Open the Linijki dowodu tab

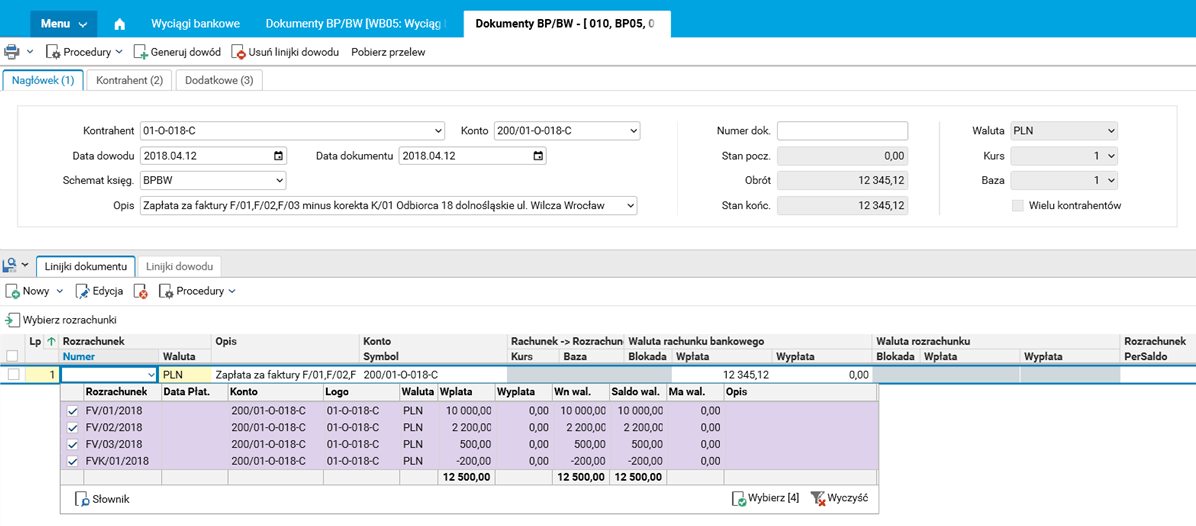(179, 266)
